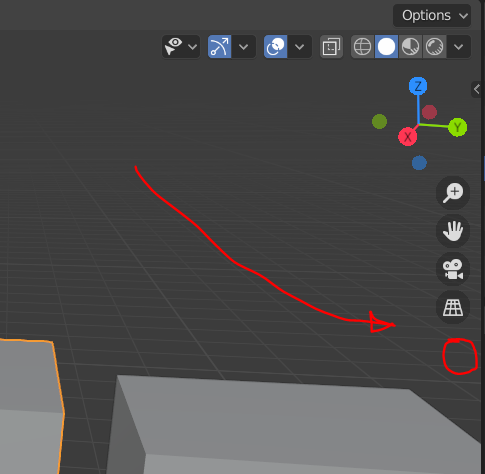This screenshot has height=474, width=485.
Task: Toggle X-Ray mode
Action: click(x=331, y=47)
